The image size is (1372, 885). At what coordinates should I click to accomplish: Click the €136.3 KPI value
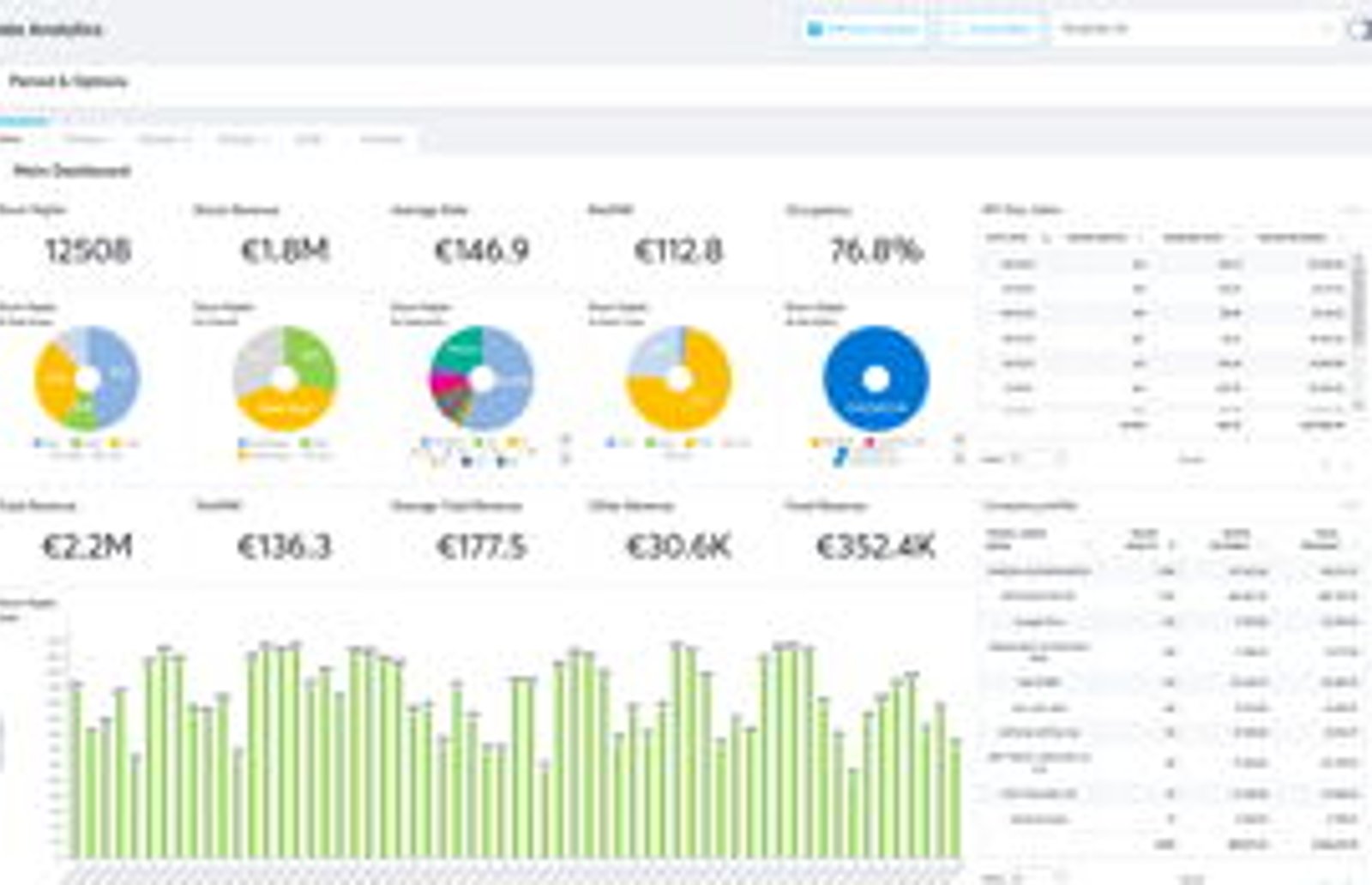click(284, 546)
